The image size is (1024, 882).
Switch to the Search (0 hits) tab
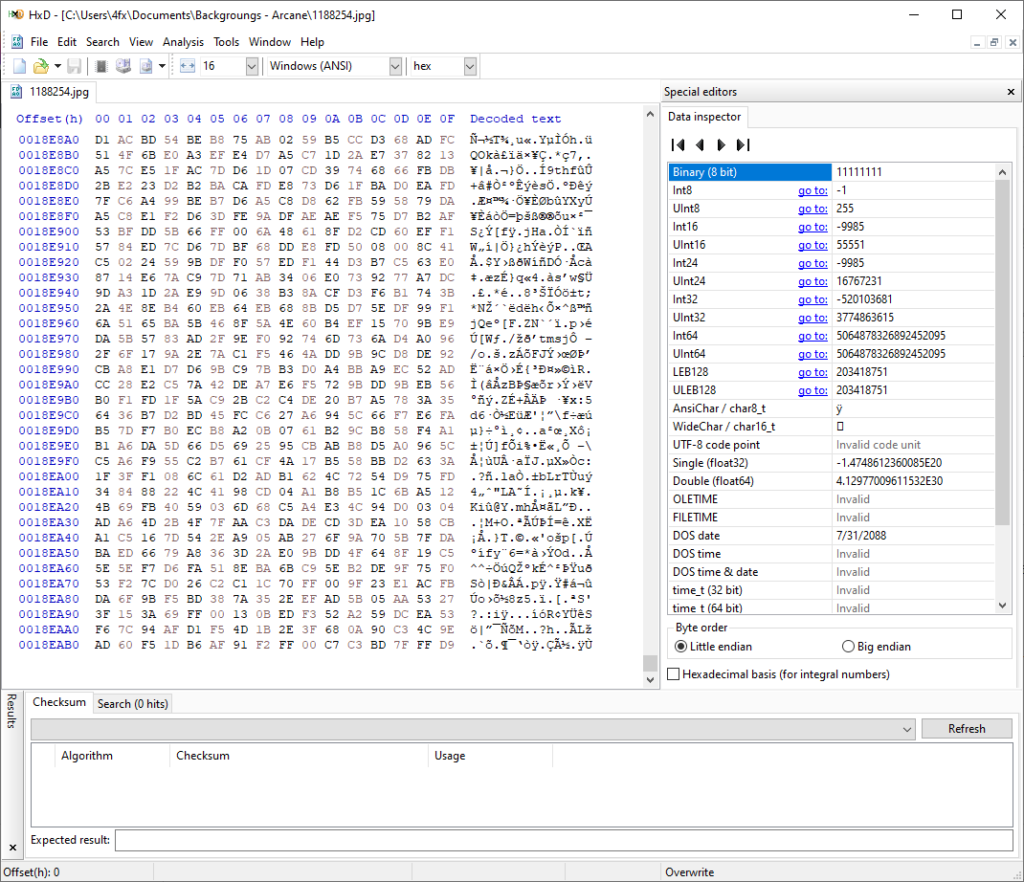point(132,704)
